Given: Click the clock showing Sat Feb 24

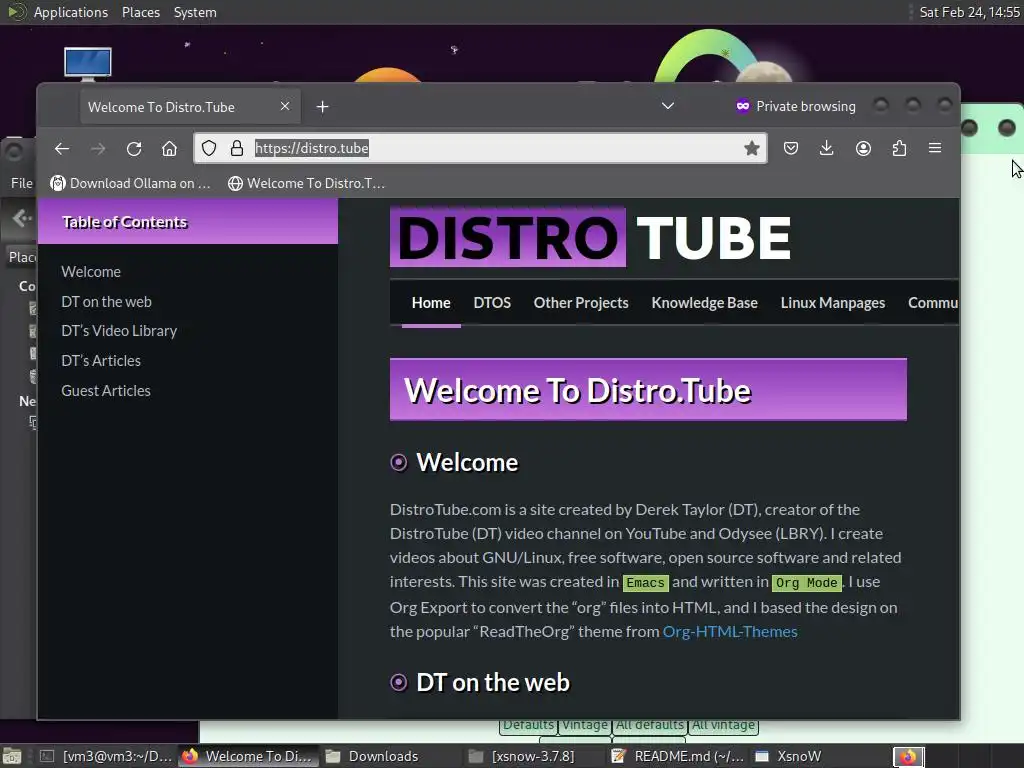Looking at the screenshot, I should click(x=969, y=12).
